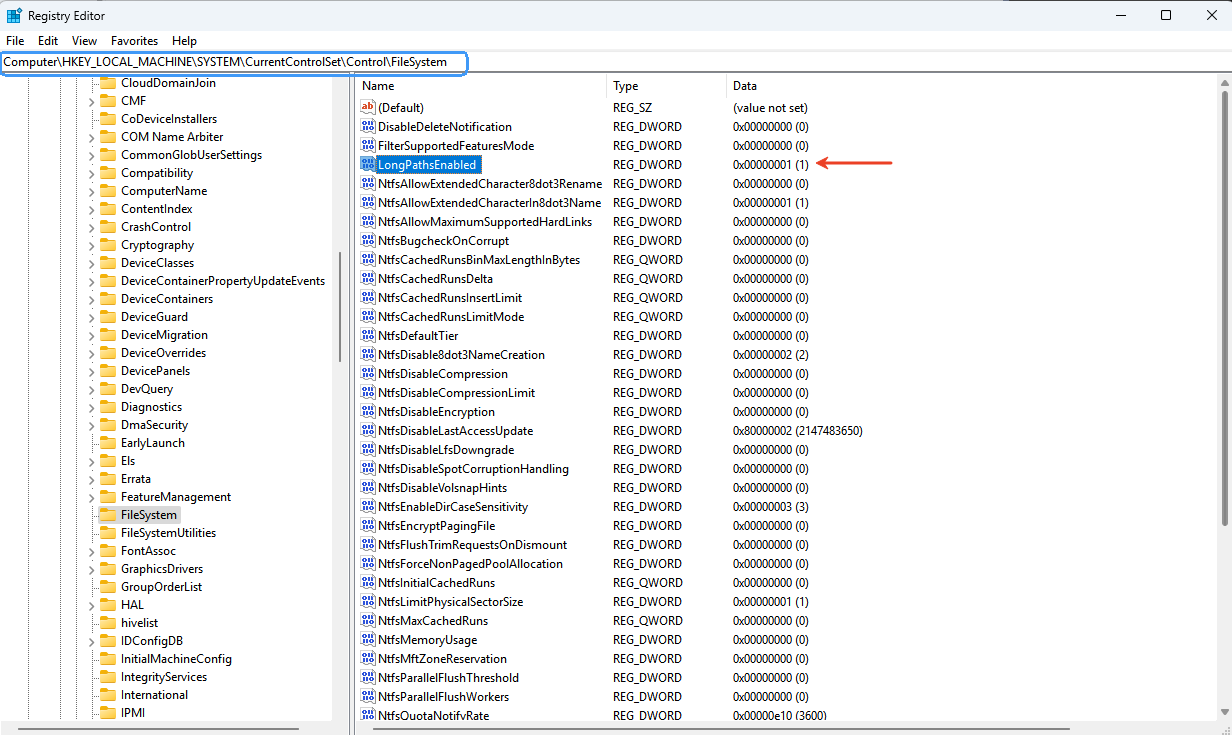The image size is (1232, 735).
Task: Select the DeviceContainerPropertyUpdateEvents key
Action: click(x=223, y=281)
